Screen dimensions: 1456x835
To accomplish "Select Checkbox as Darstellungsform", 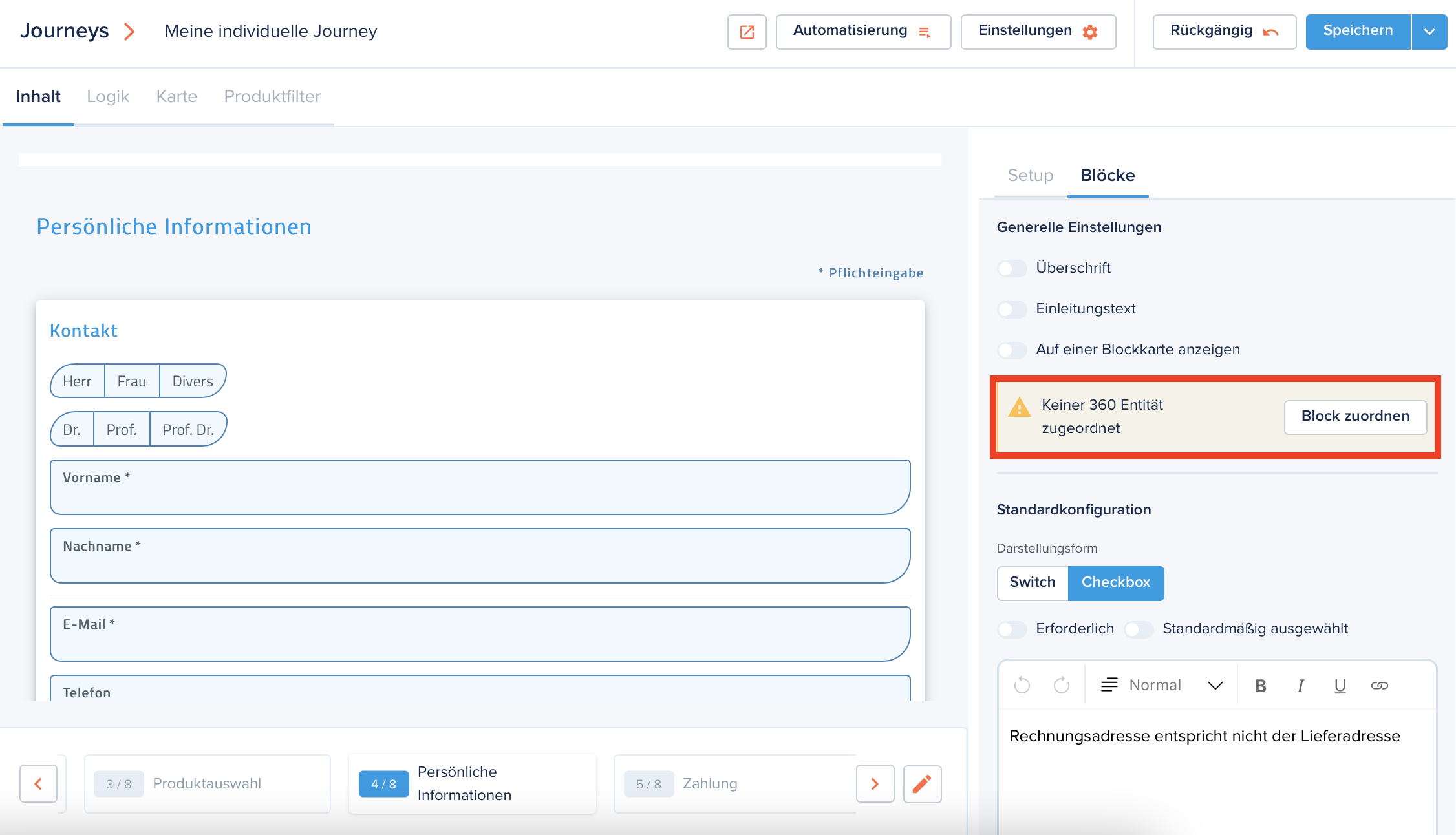I will tap(1116, 583).
